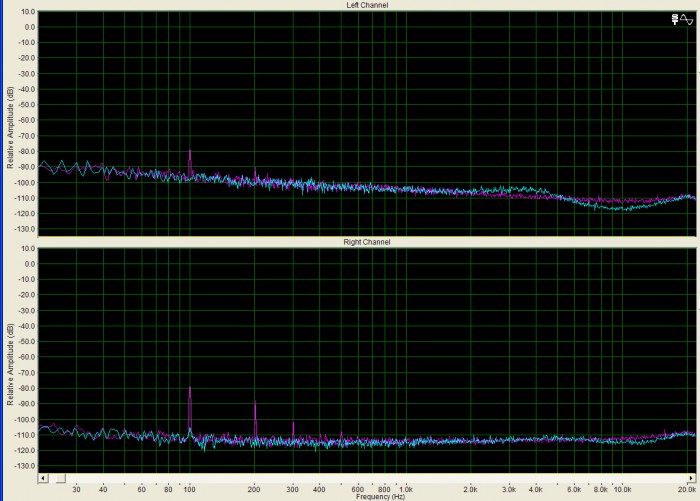Click the 20.0k frequency axis tick label
The width and height of the screenshot is (700, 501).
tap(687, 489)
